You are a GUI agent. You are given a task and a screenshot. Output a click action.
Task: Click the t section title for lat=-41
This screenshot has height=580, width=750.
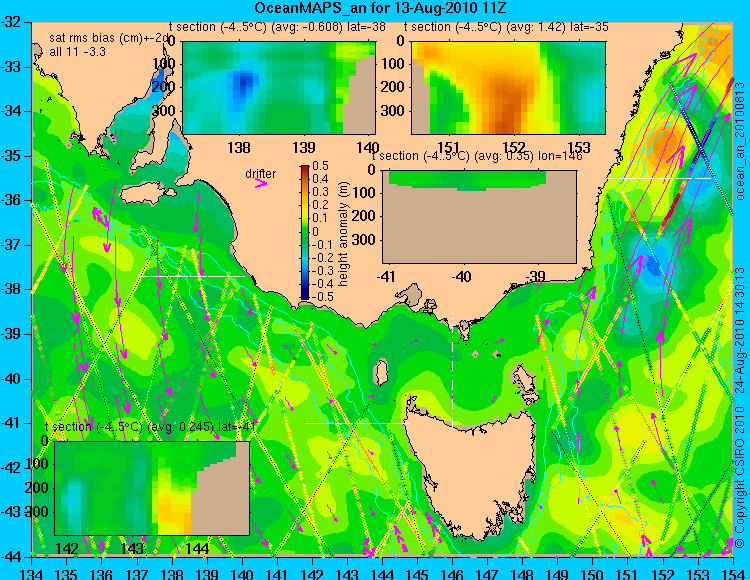point(150,427)
